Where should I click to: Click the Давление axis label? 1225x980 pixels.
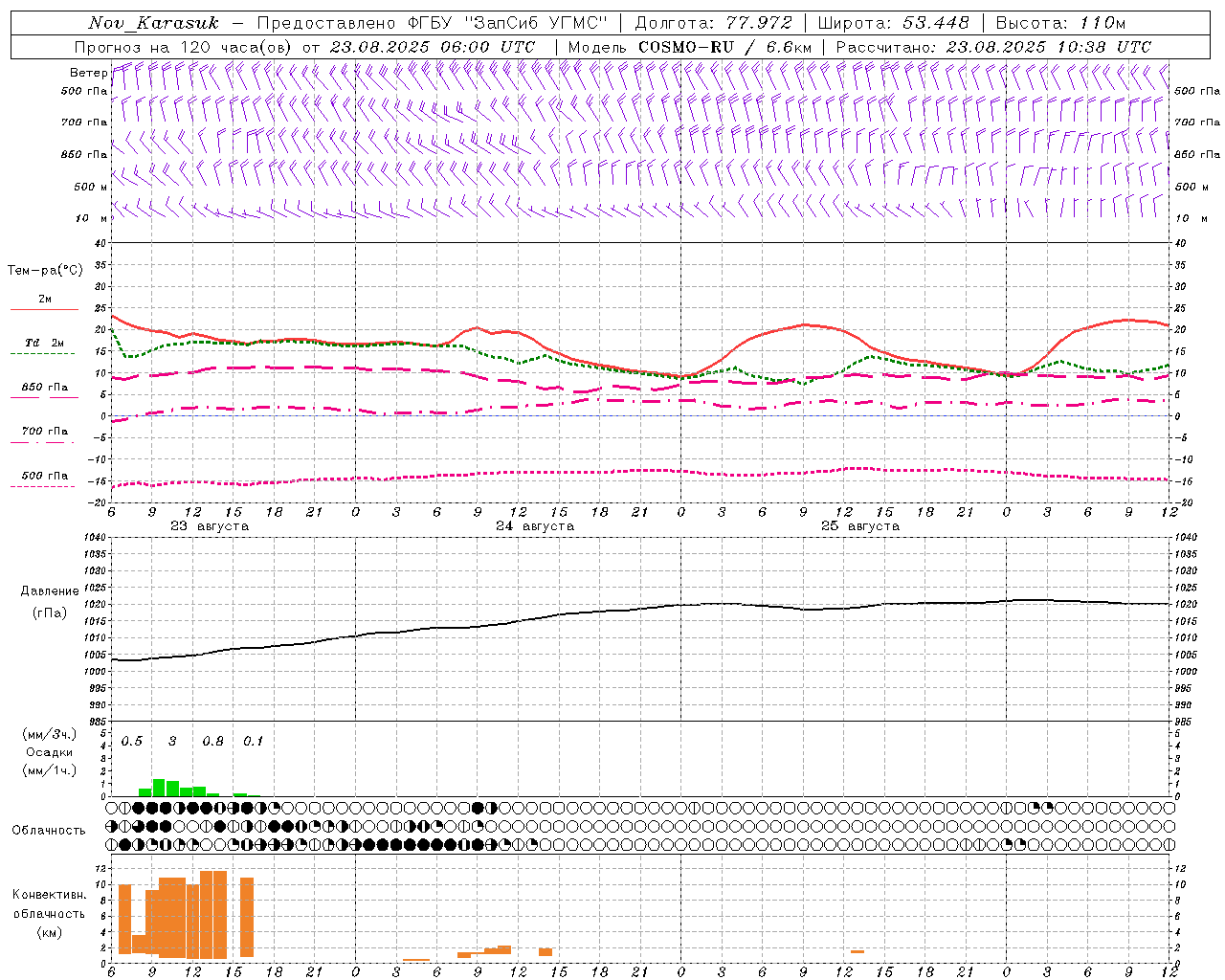(x=50, y=590)
